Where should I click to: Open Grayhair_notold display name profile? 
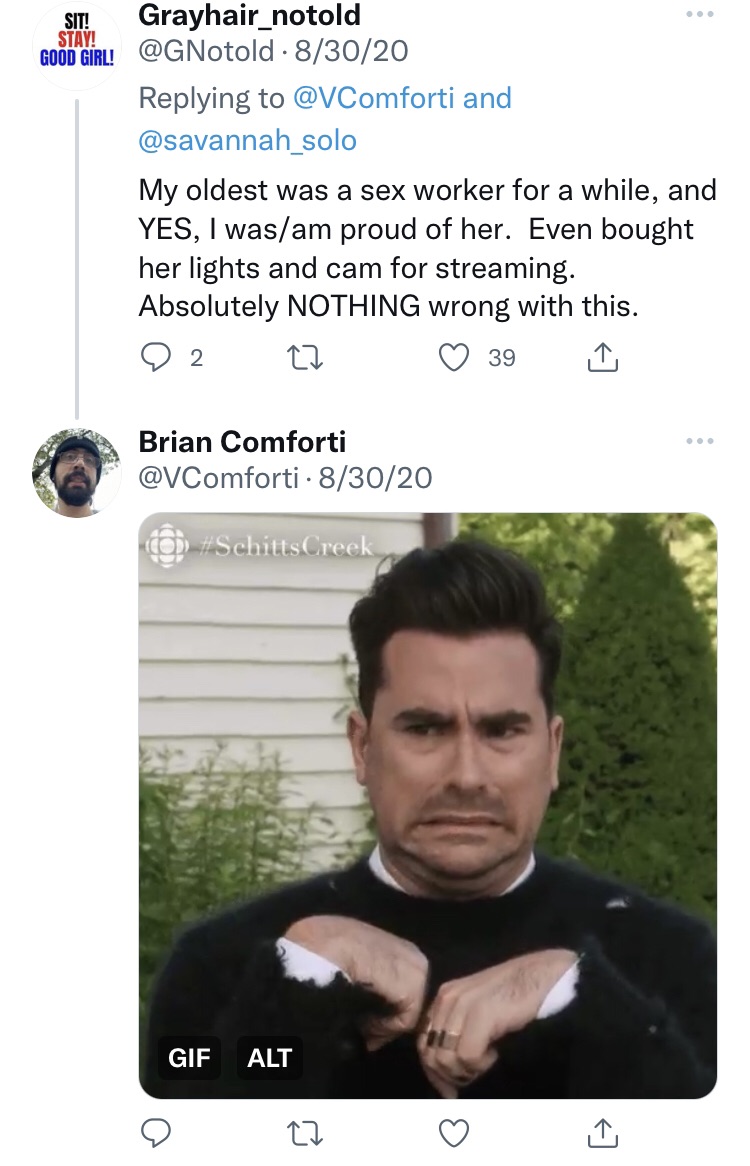tap(249, 16)
